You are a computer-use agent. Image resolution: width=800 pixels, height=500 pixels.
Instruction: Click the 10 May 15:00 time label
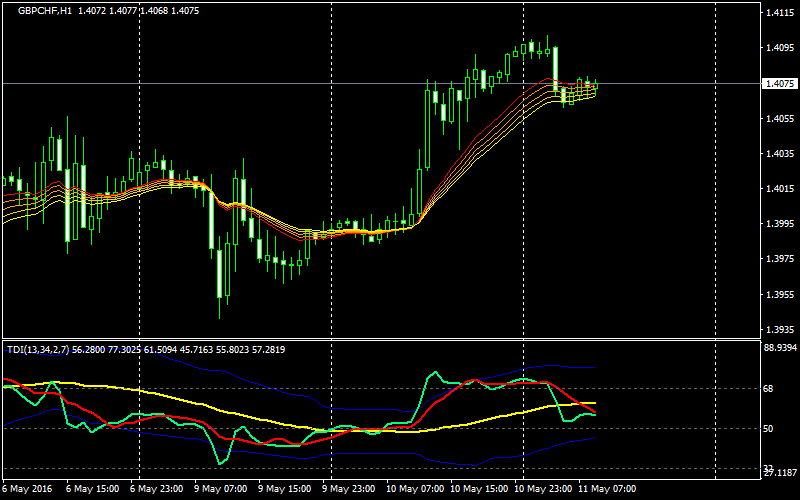480,489
